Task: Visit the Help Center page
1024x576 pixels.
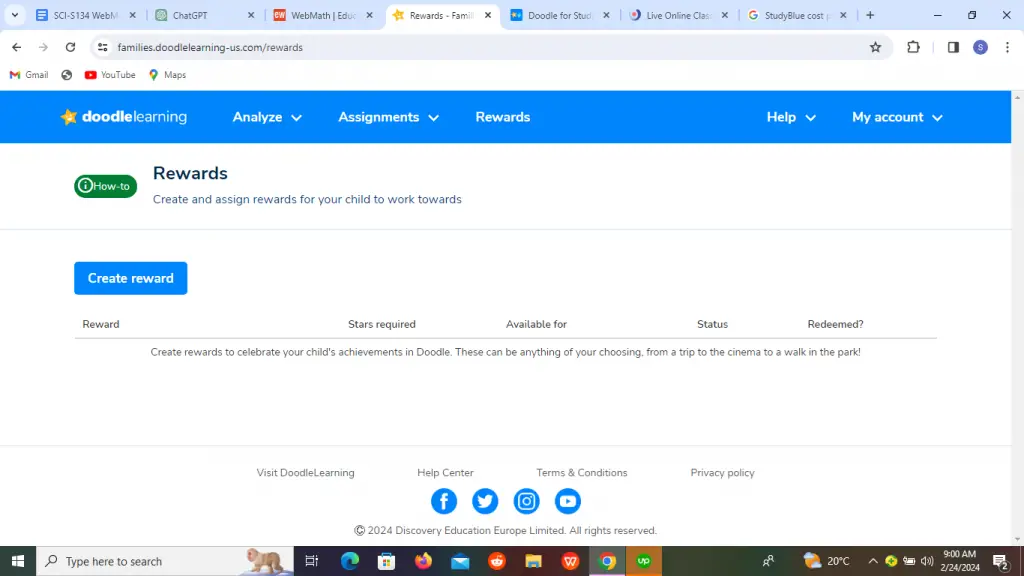Action: 445,472
